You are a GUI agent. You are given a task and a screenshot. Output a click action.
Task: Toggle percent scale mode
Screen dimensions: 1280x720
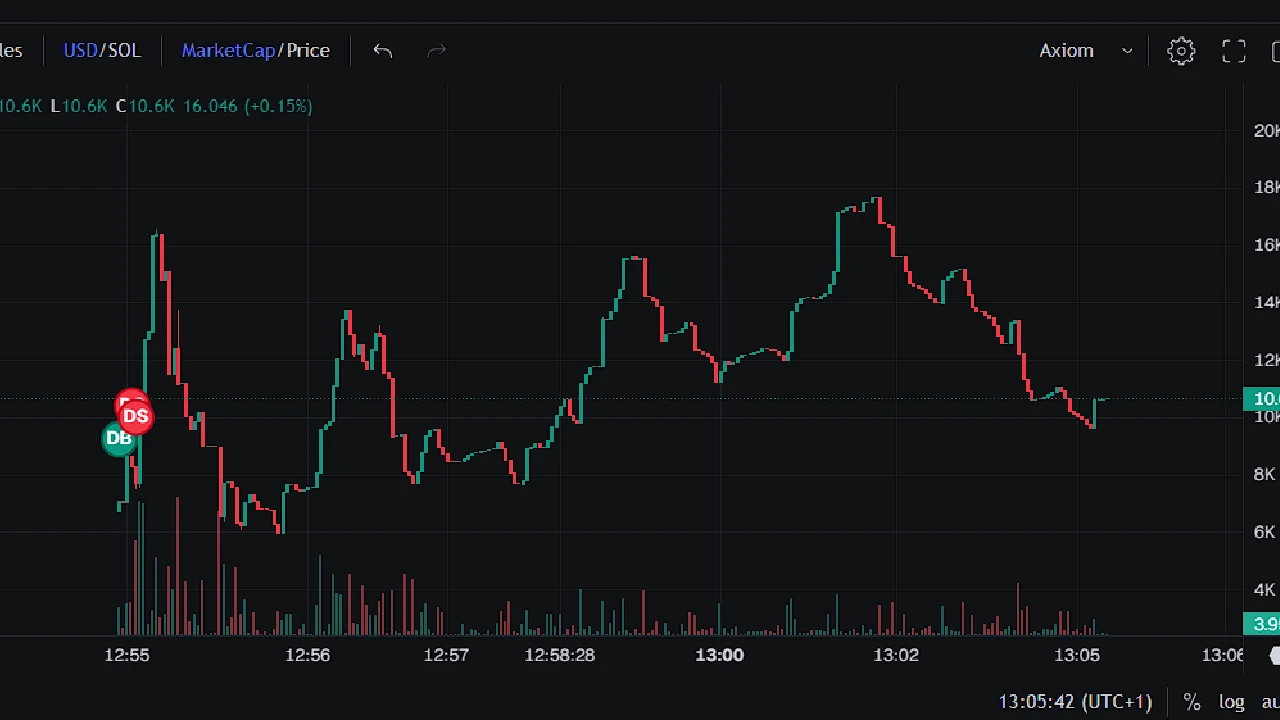pyautogui.click(x=1191, y=702)
